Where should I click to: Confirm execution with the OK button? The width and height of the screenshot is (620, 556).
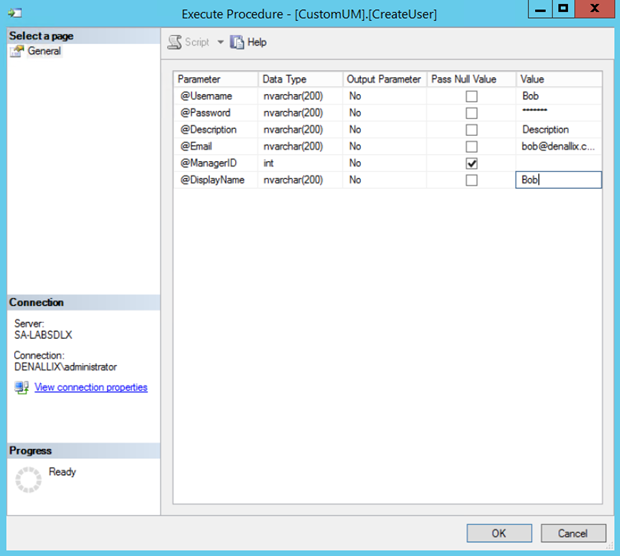point(499,533)
